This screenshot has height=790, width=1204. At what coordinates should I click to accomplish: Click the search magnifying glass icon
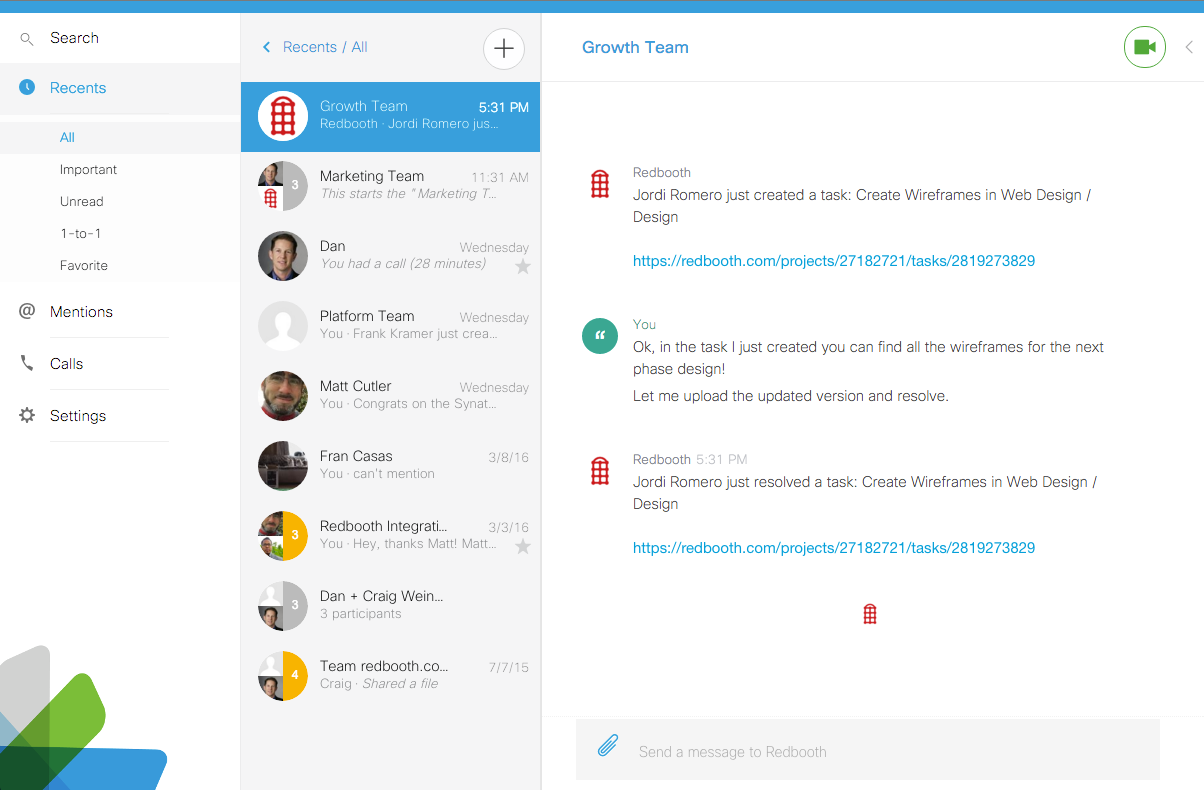[27, 38]
